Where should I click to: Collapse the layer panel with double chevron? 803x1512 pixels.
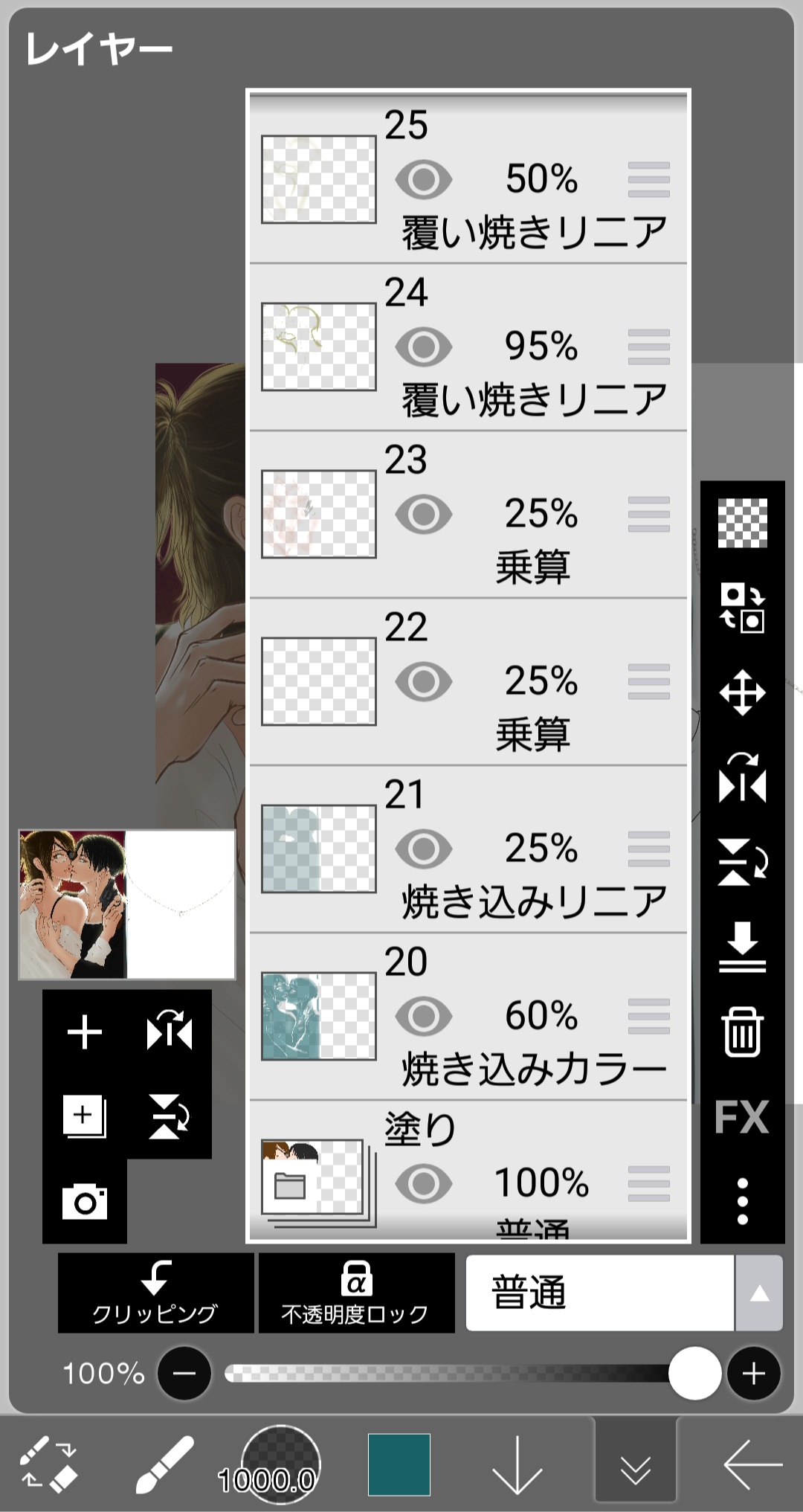(x=635, y=1464)
